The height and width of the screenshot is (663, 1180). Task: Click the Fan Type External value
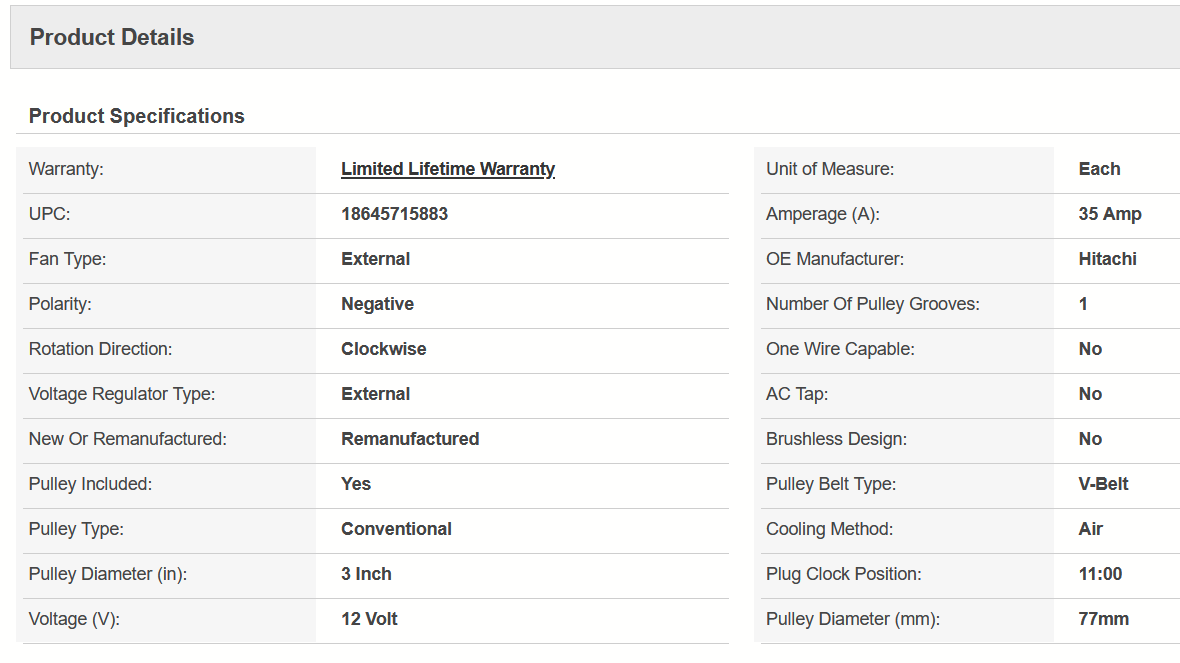pos(375,259)
